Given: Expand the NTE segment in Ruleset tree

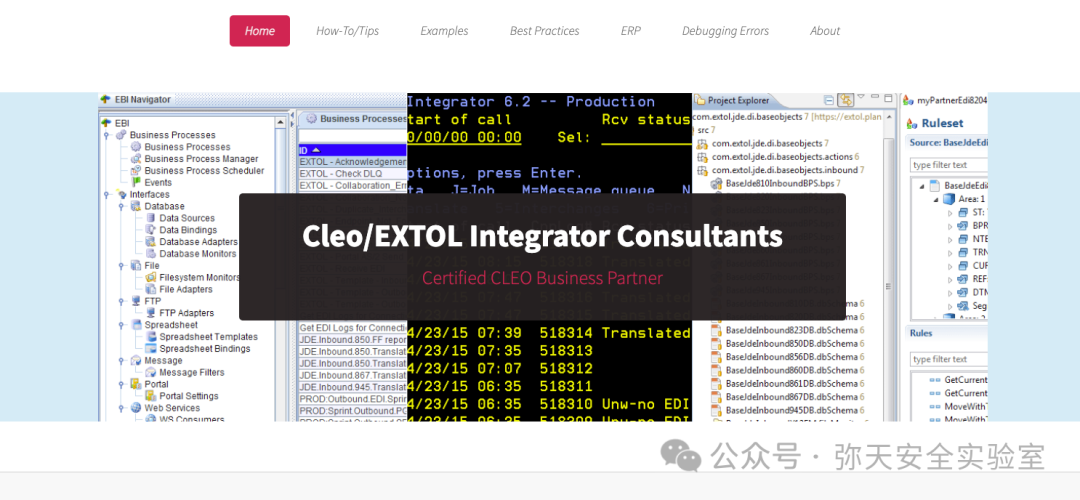Looking at the screenshot, I should [x=951, y=239].
